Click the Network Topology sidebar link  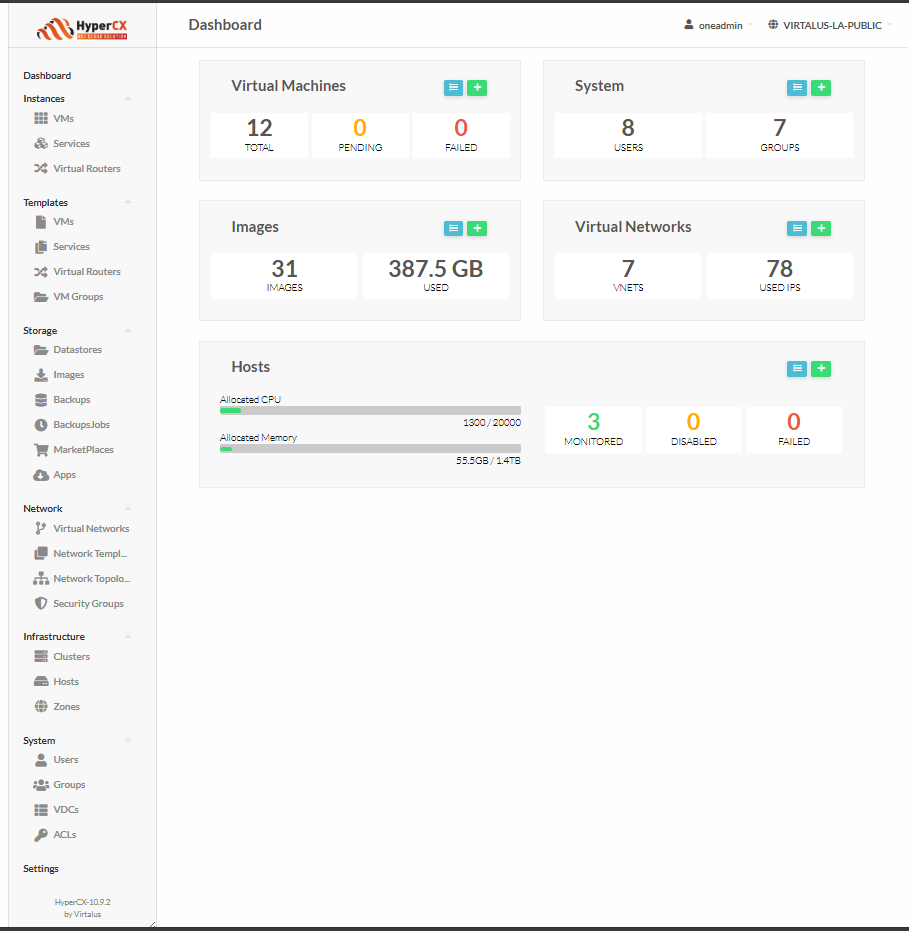(91, 579)
